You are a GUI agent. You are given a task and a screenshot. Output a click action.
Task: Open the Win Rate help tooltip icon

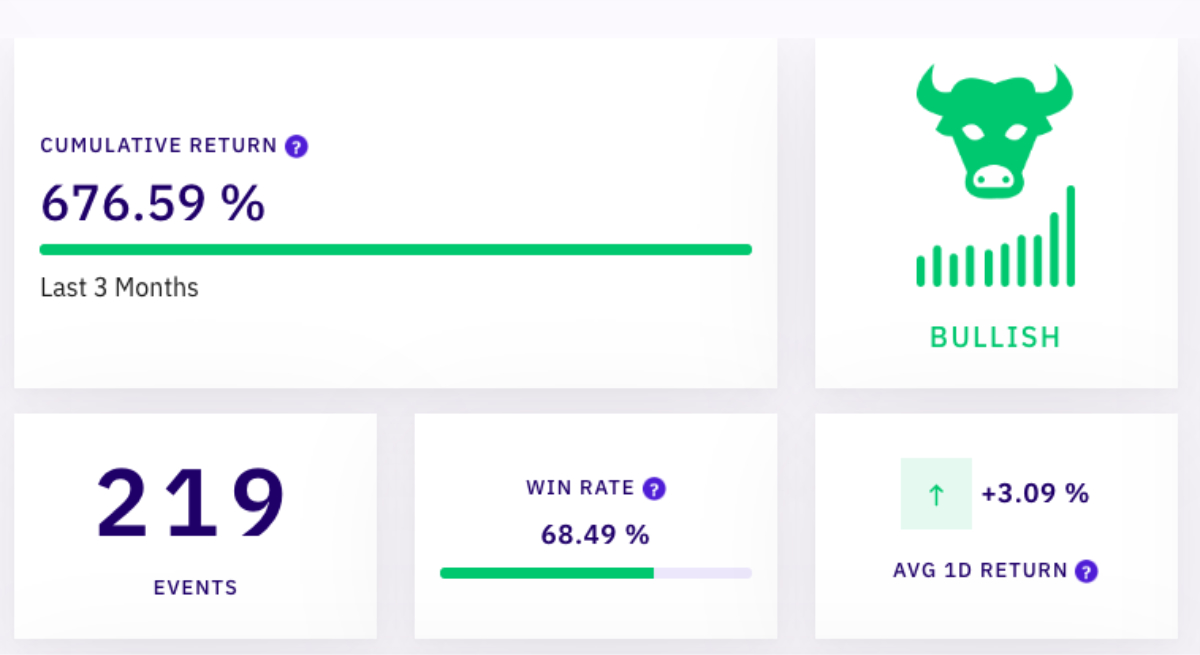(x=654, y=489)
